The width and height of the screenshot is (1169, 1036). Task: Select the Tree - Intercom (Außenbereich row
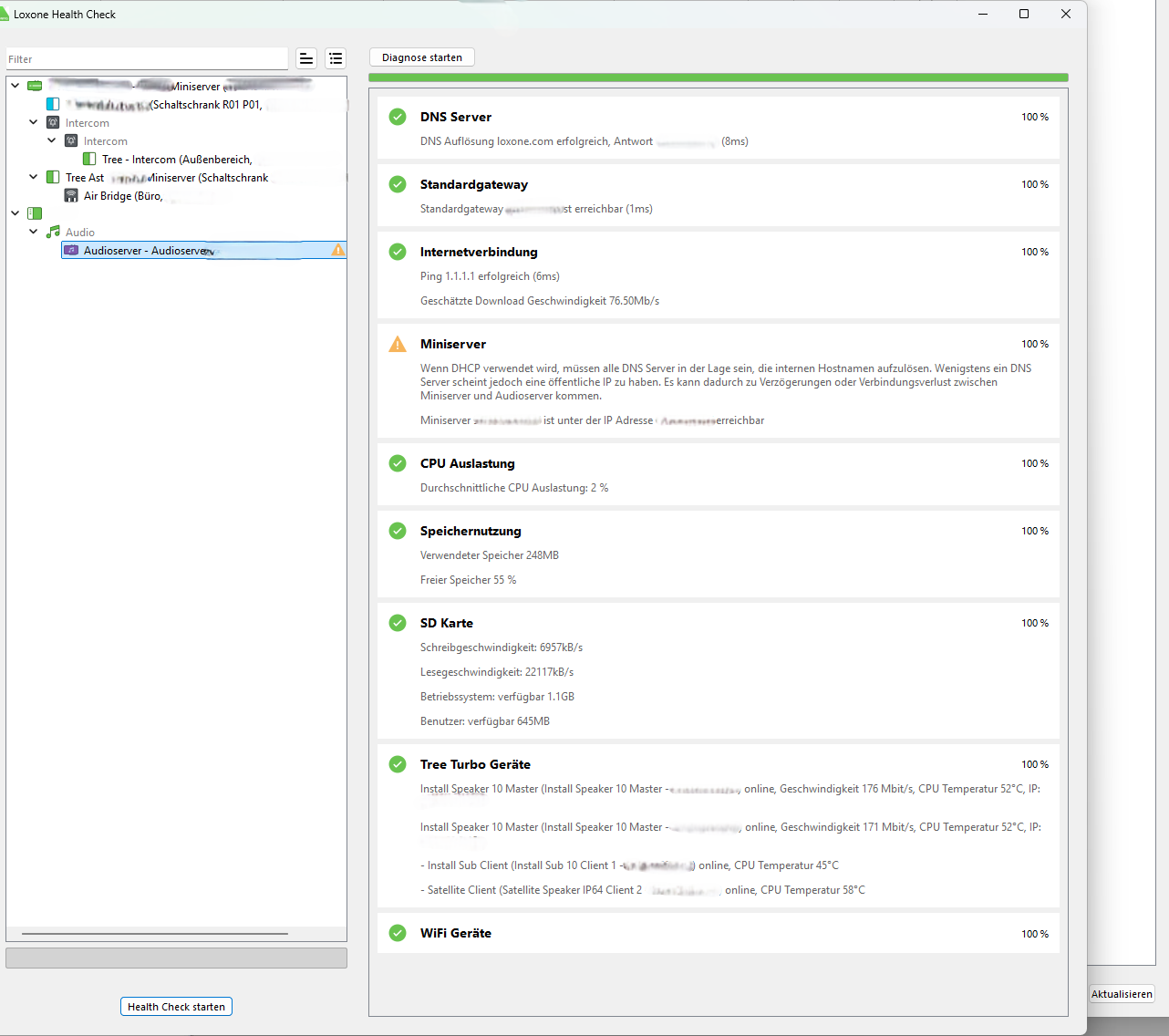click(x=177, y=159)
